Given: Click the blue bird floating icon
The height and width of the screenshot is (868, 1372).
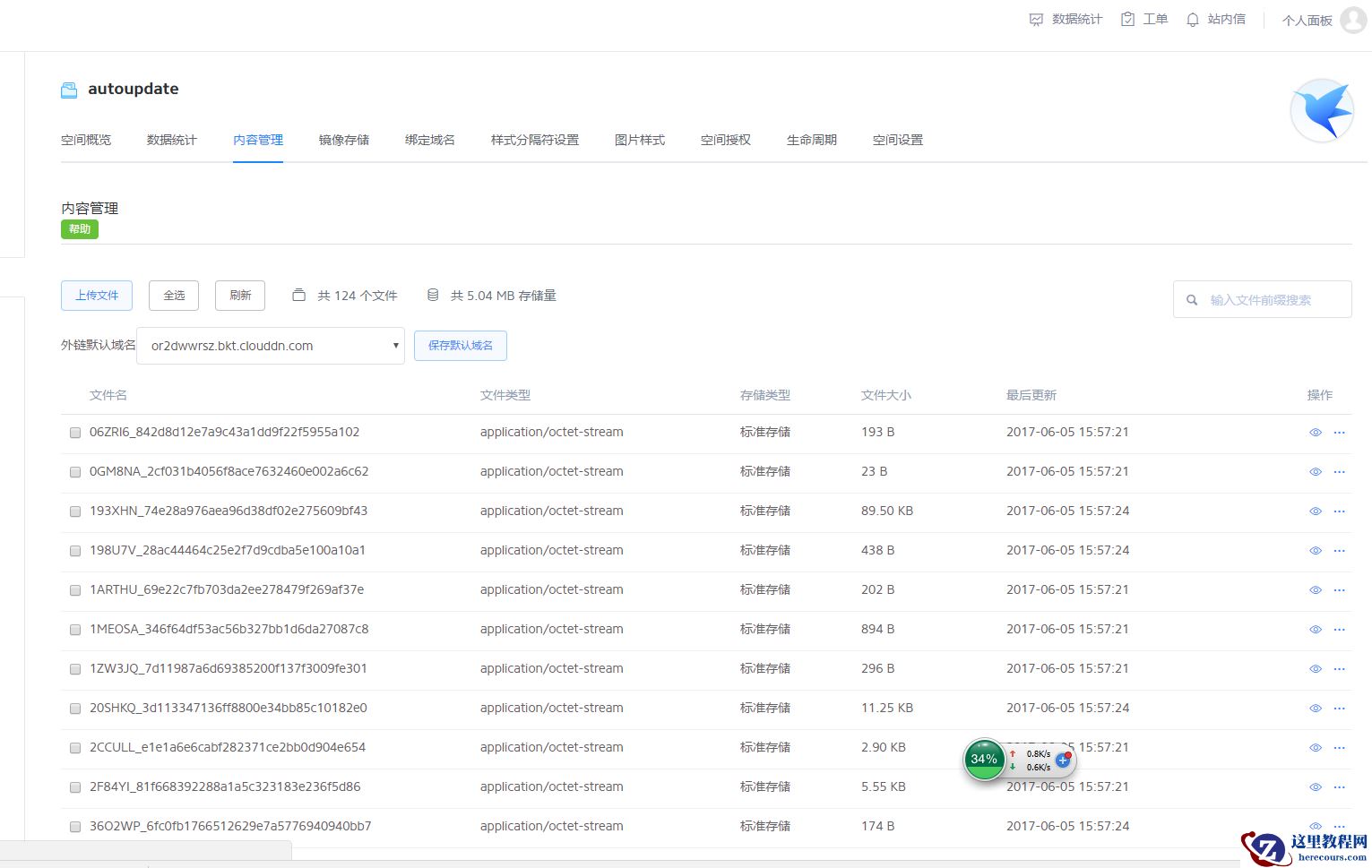Looking at the screenshot, I should (x=1322, y=111).
